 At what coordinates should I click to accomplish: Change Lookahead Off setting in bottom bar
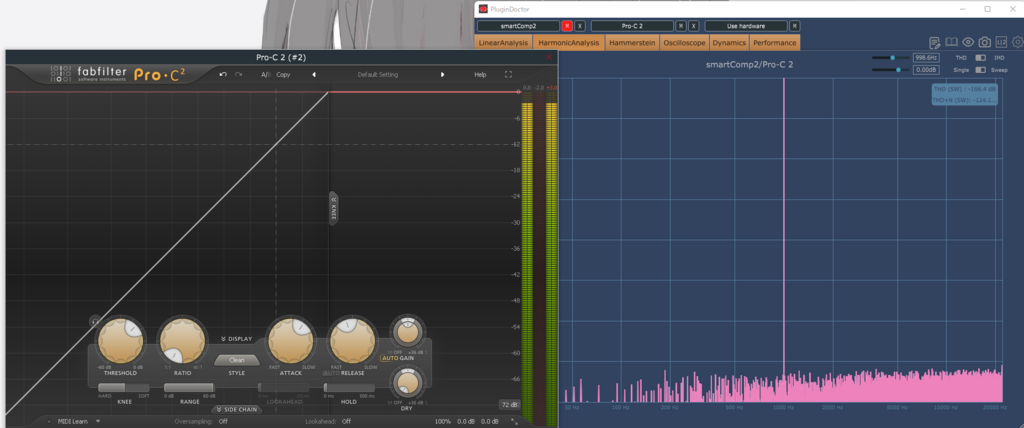click(346, 421)
